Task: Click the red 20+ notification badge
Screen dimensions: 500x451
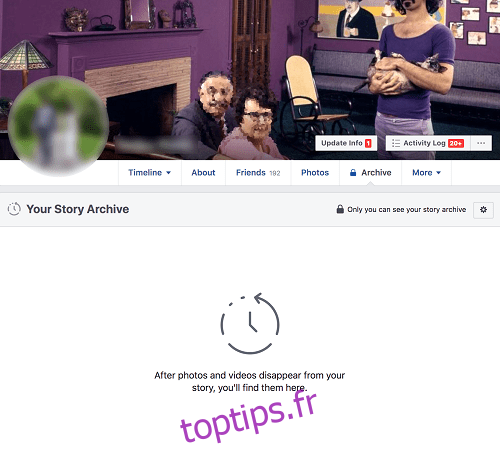Action: [x=456, y=143]
